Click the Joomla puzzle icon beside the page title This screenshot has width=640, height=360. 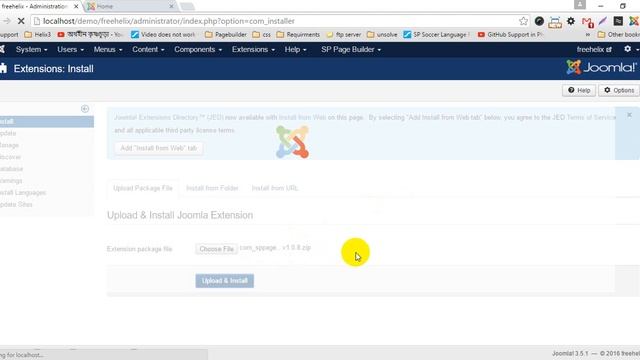(x=4, y=68)
